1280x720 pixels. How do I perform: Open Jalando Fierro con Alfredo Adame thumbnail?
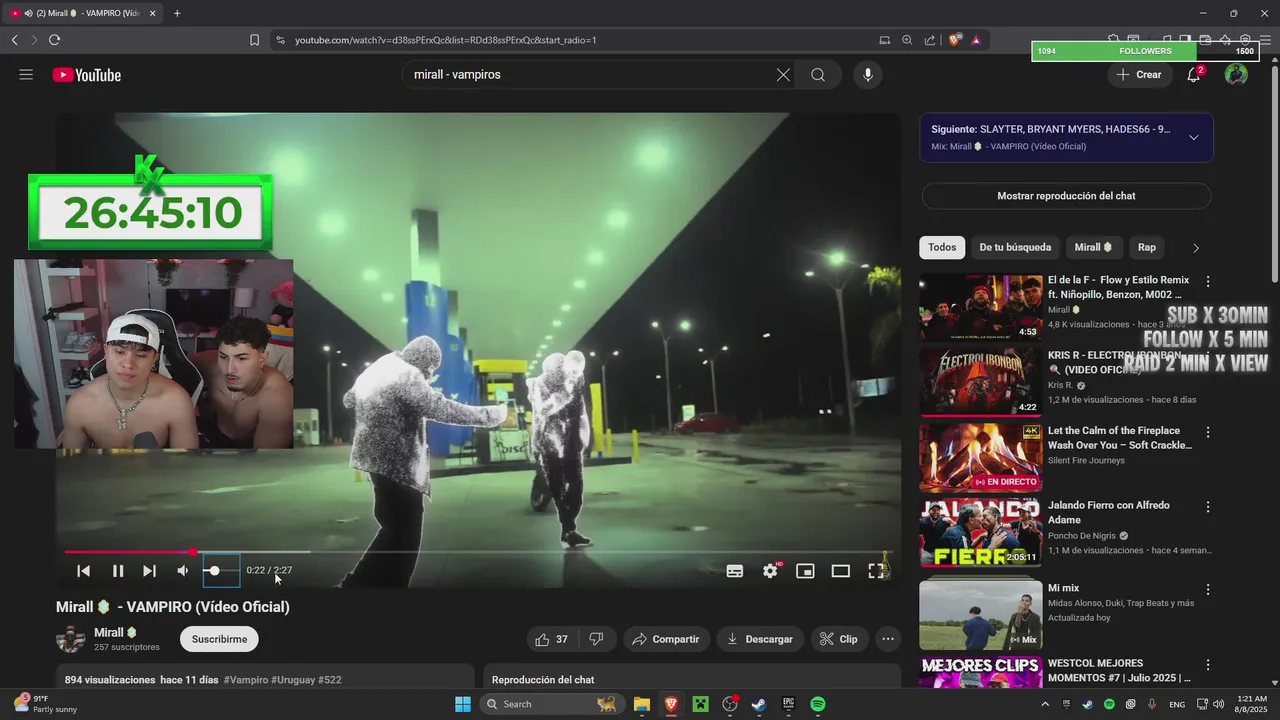(981, 533)
